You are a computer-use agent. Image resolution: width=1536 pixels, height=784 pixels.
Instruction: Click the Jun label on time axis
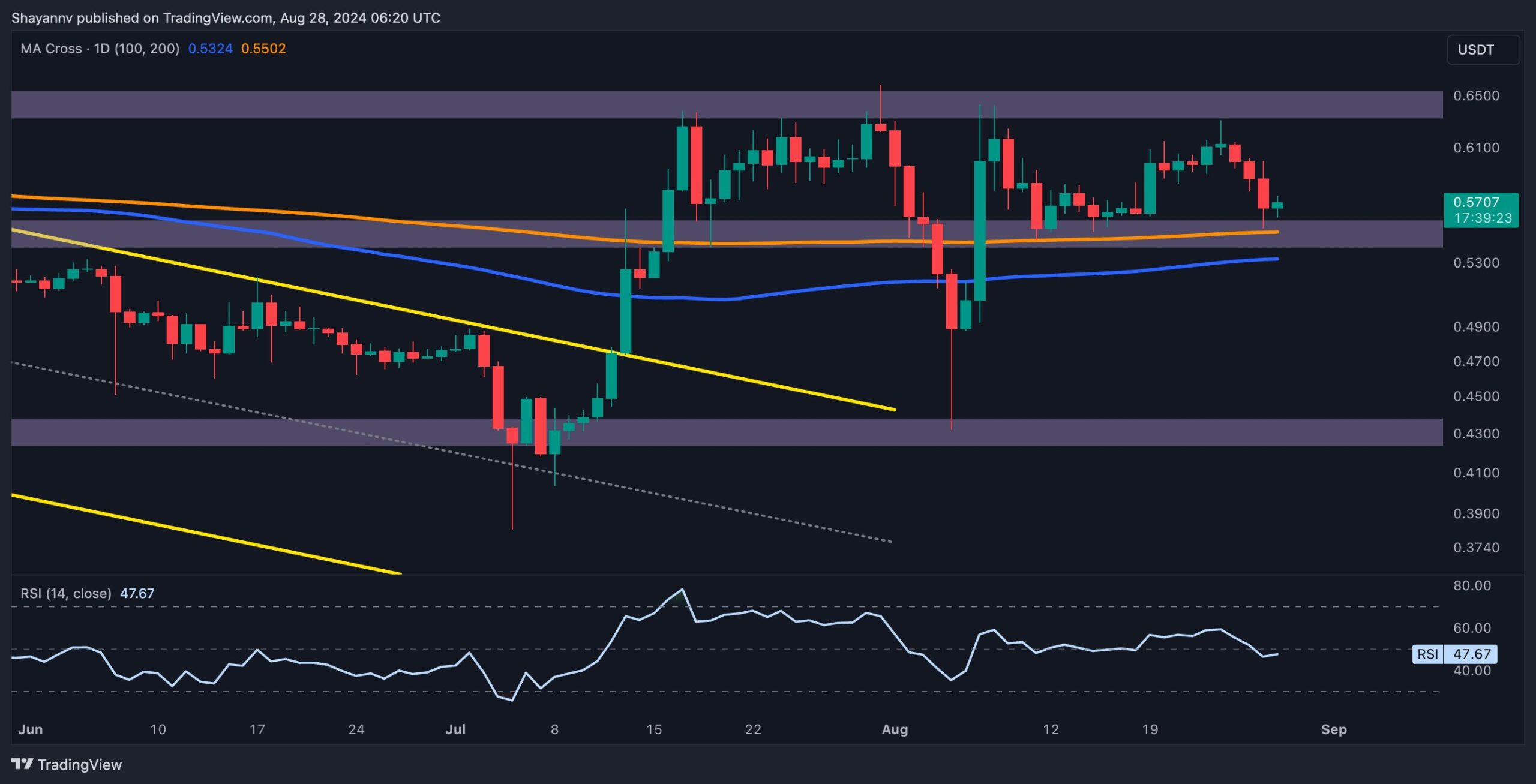[30, 729]
